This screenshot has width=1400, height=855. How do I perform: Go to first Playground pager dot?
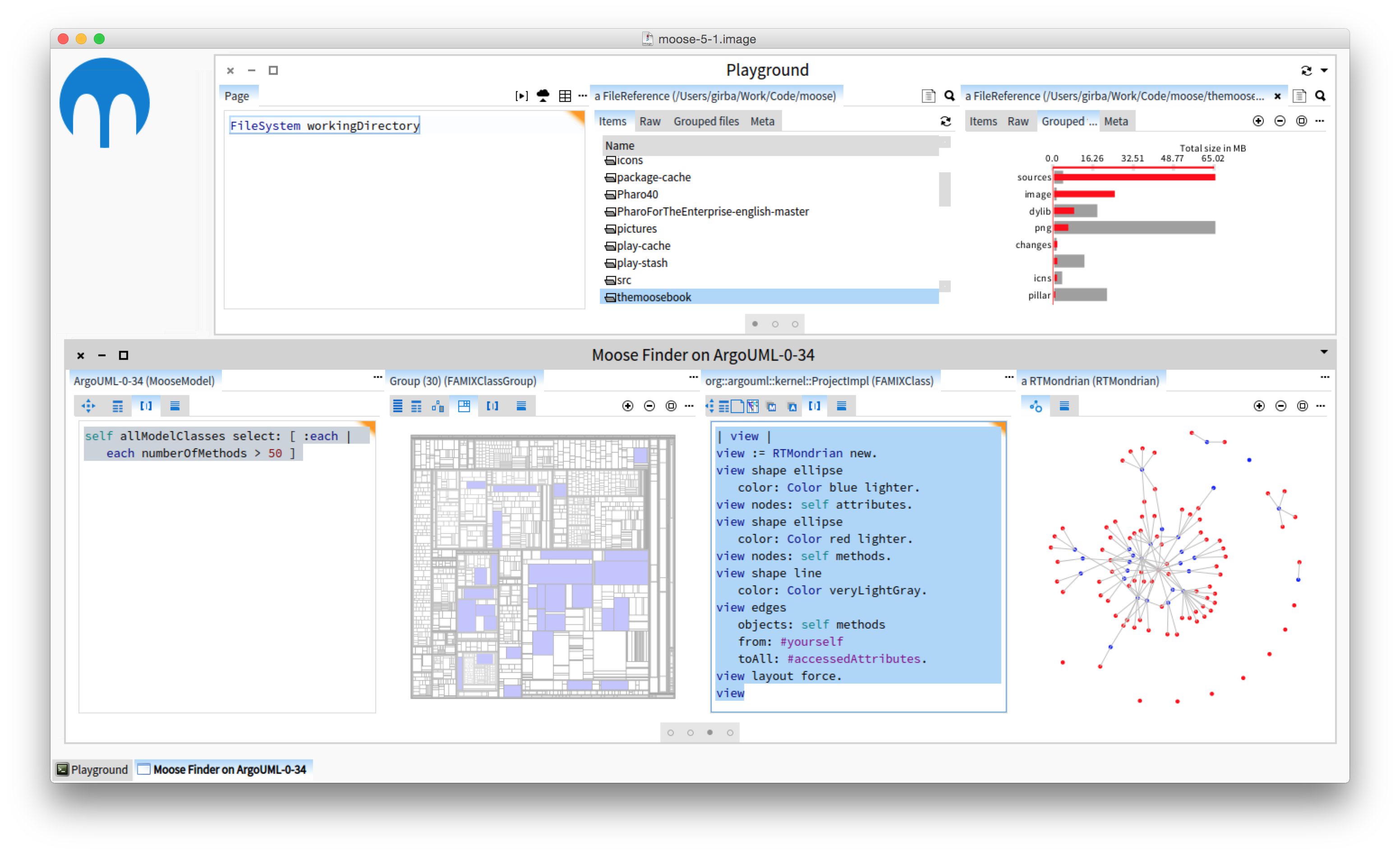755,324
